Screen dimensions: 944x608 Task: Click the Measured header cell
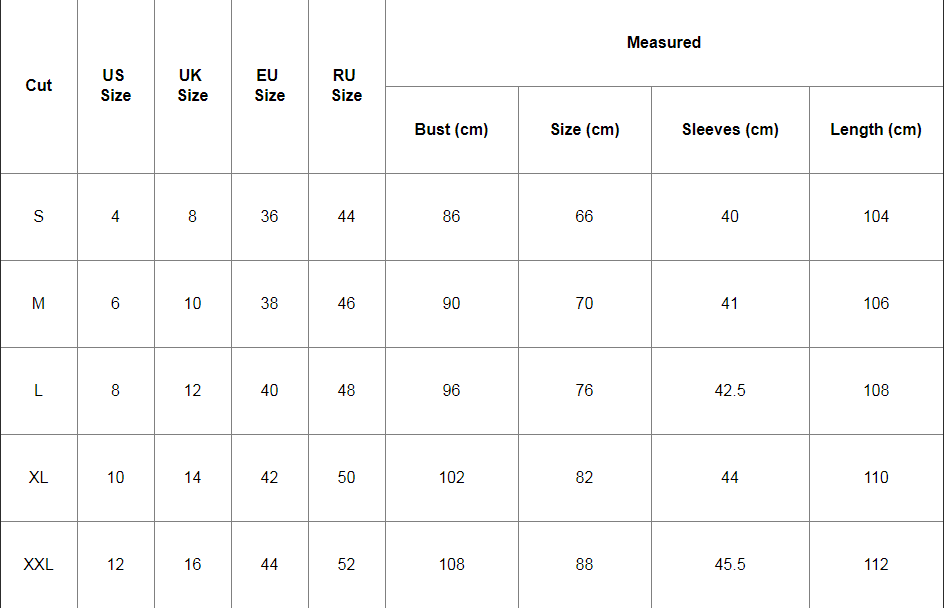pos(663,43)
